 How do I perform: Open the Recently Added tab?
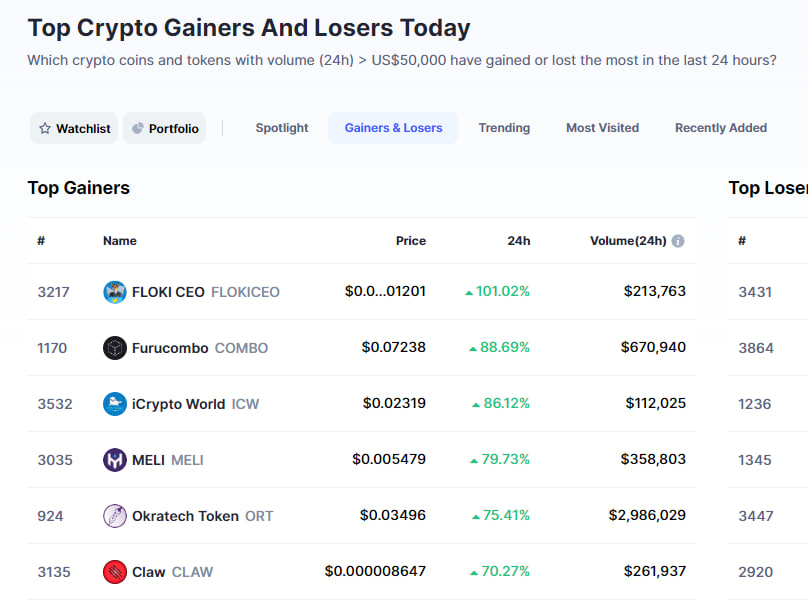721,128
